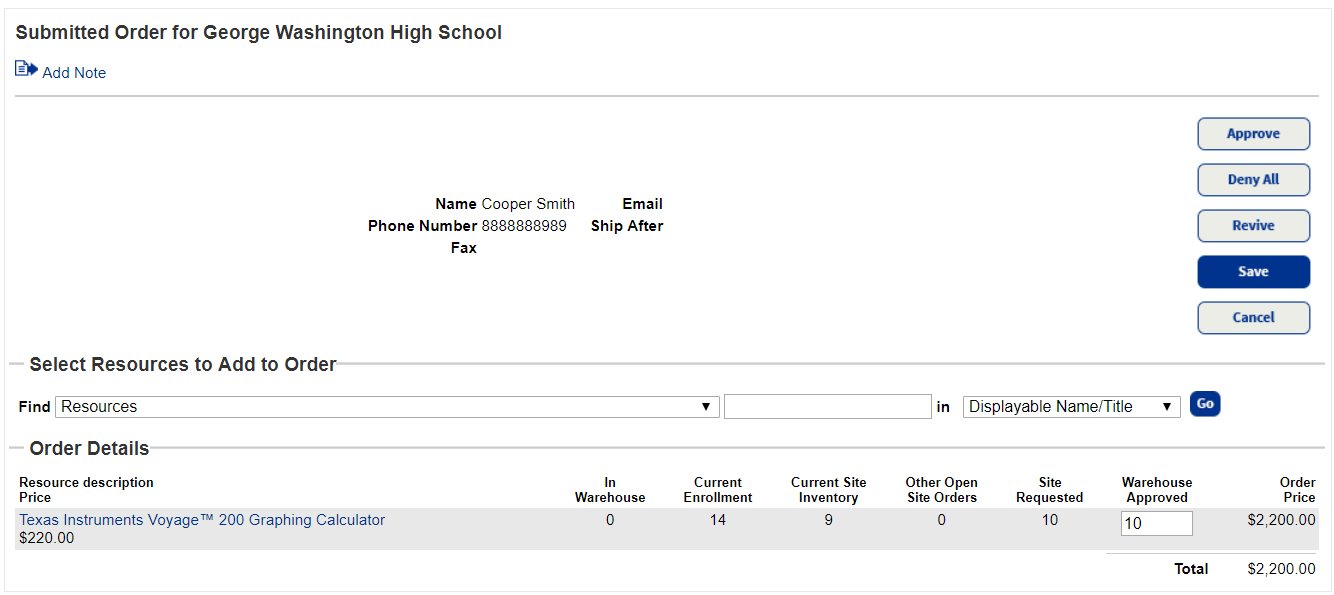Image resolution: width=1334 pixels, height=595 pixels.
Task: Click the Add Note document icon
Action: click(x=24, y=67)
